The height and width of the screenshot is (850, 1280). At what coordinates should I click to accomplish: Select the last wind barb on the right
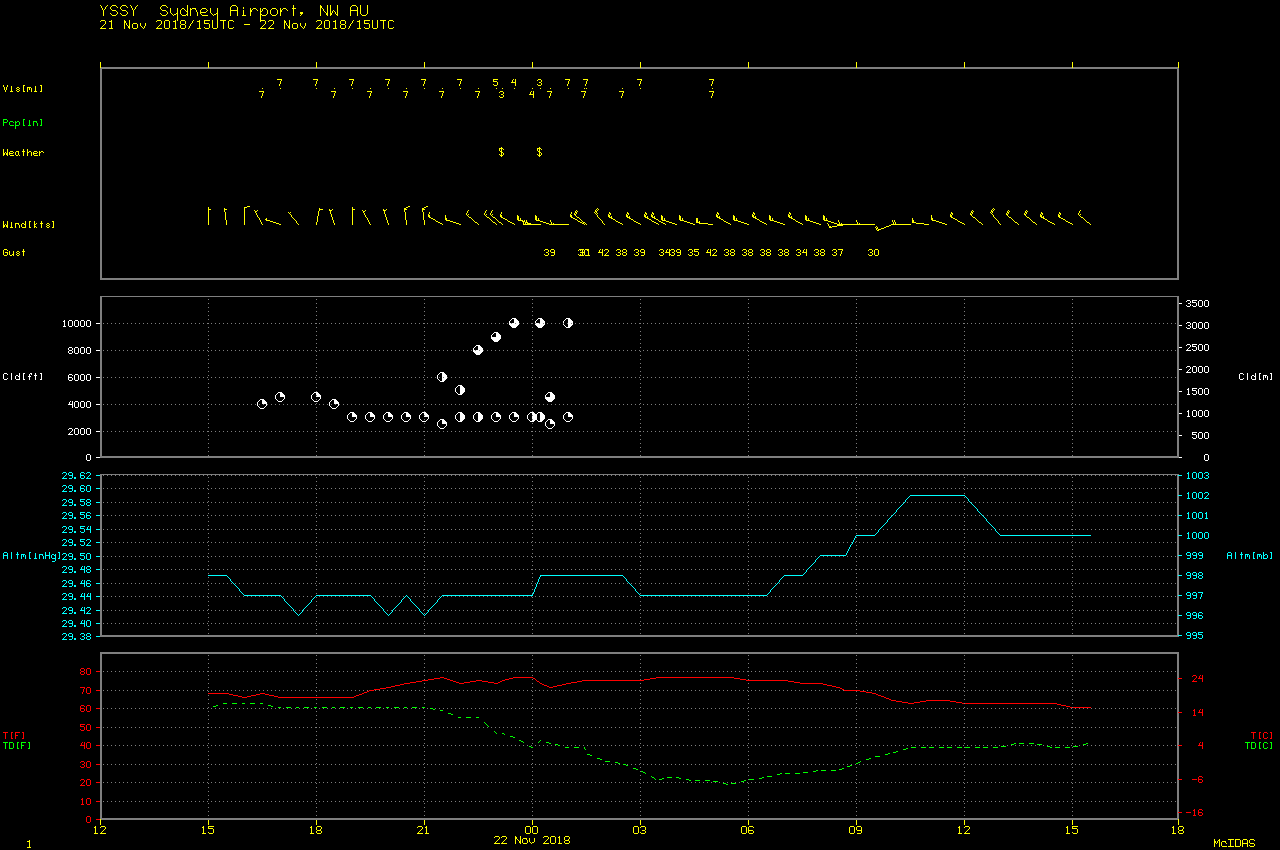(1082, 217)
